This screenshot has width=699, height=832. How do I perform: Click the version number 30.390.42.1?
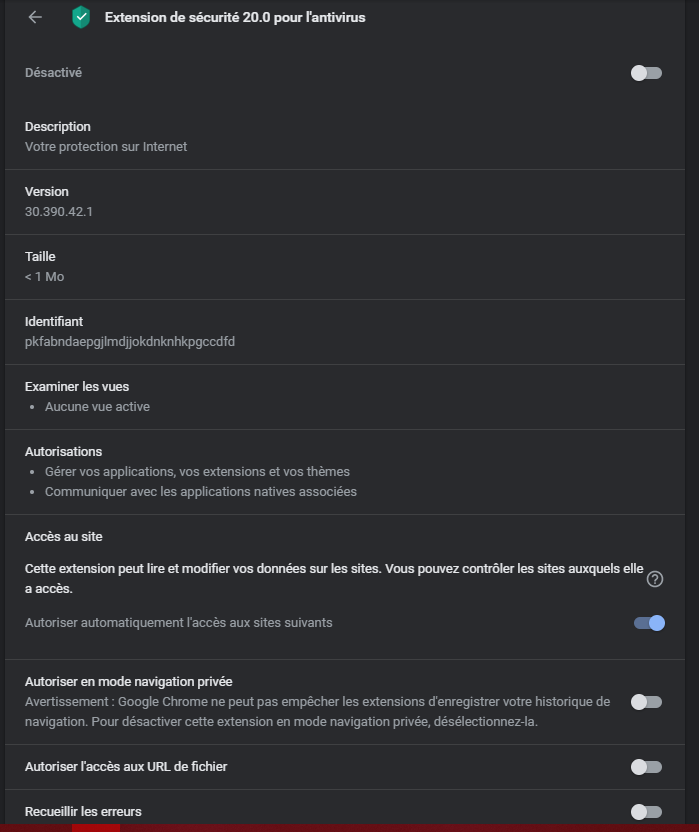[59, 212]
